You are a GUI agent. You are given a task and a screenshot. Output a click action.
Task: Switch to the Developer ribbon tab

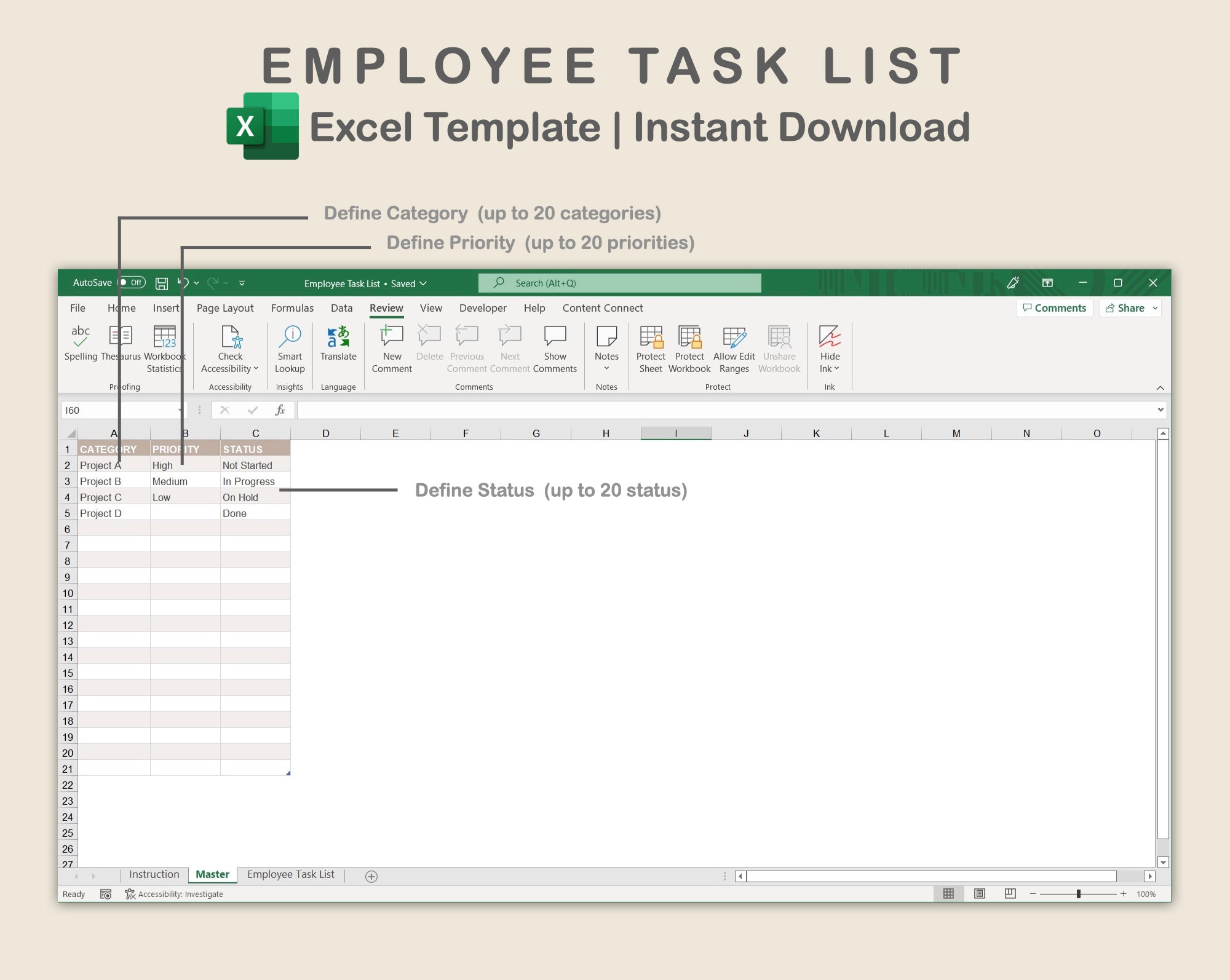click(482, 308)
